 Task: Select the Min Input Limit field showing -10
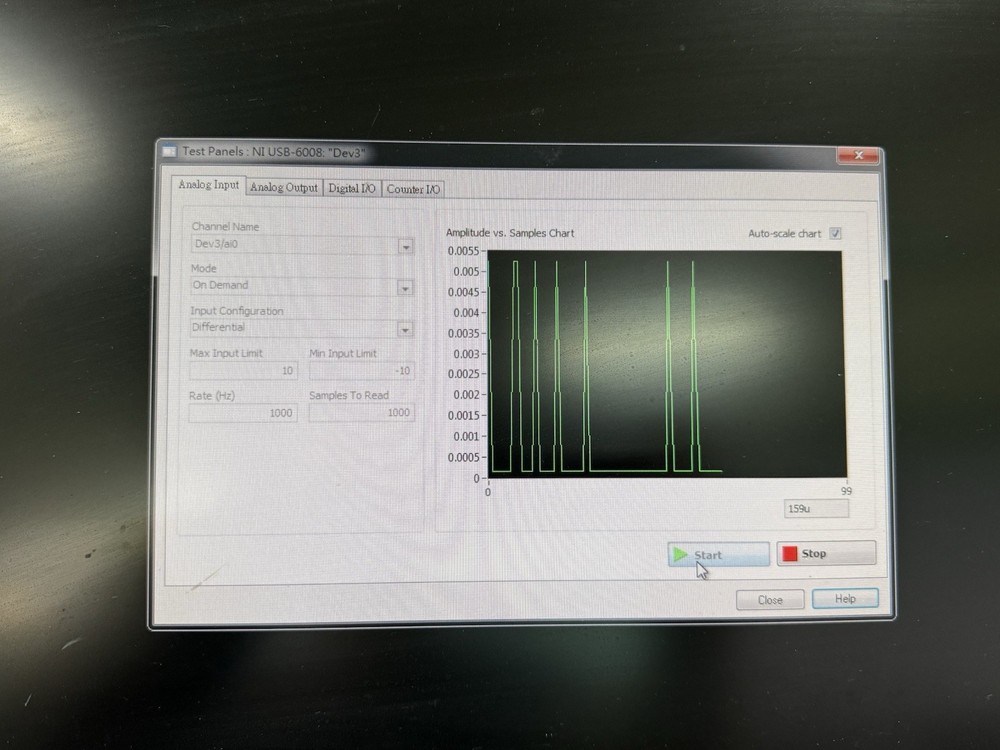(361, 371)
